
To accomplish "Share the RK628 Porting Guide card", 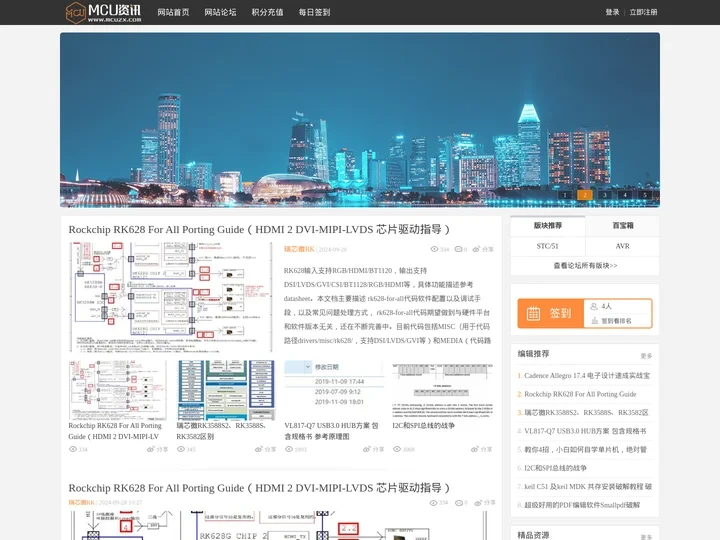I will point(158,450).
